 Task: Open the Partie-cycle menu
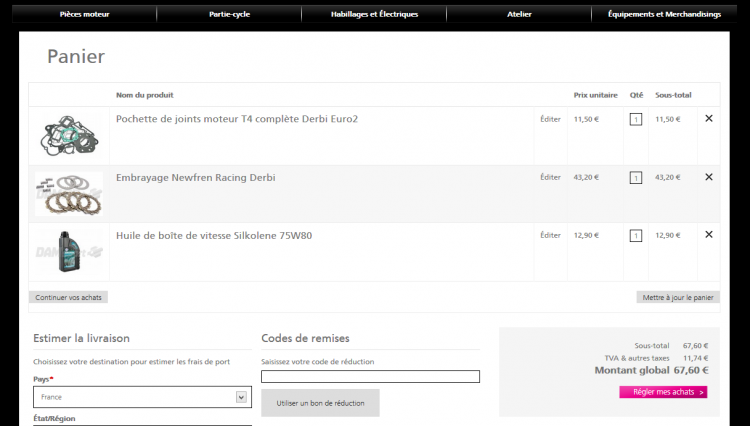click(x=230, y=14)
